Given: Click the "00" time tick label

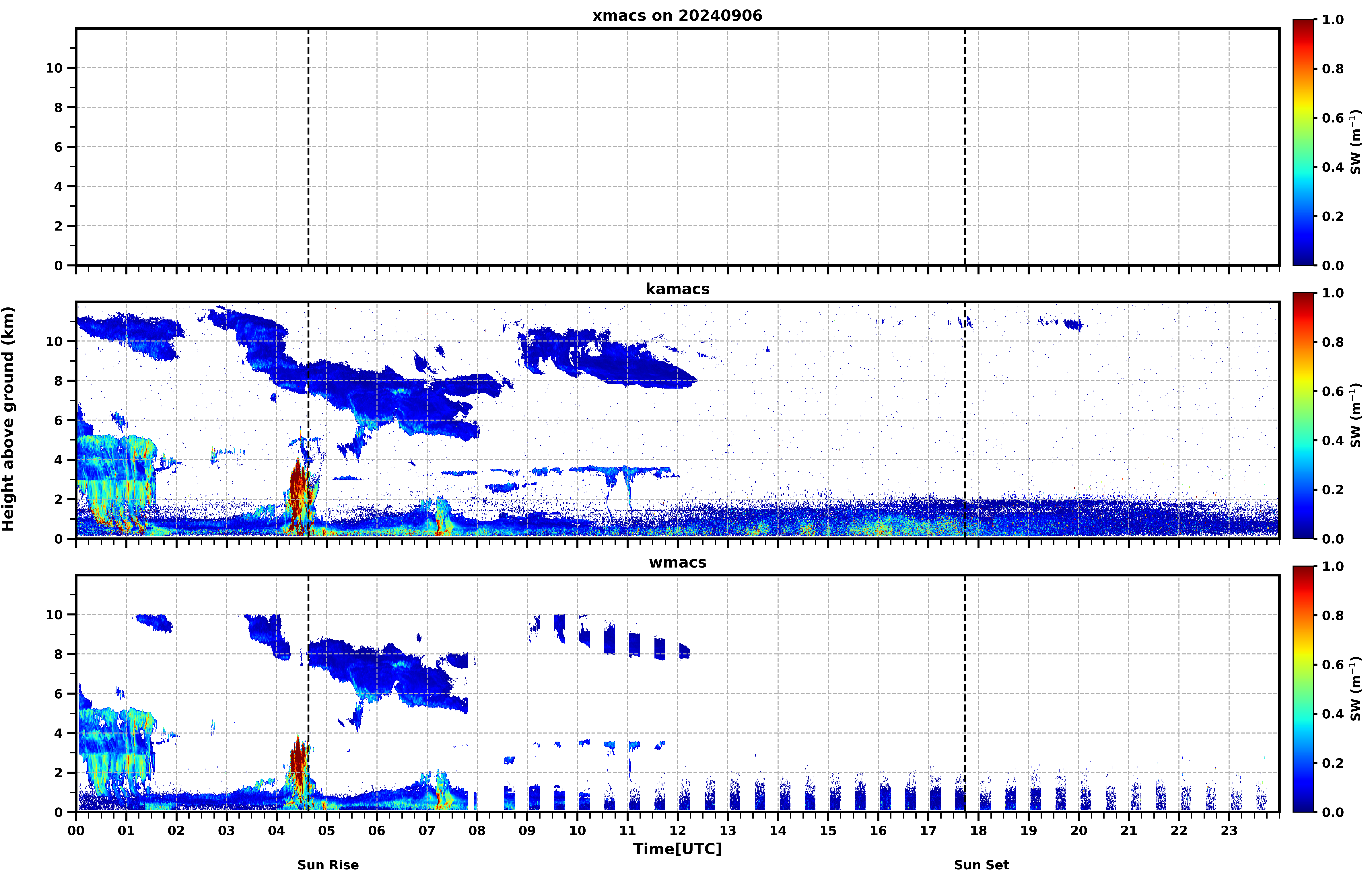Looking at the screenshot, I should pos(76,831).
